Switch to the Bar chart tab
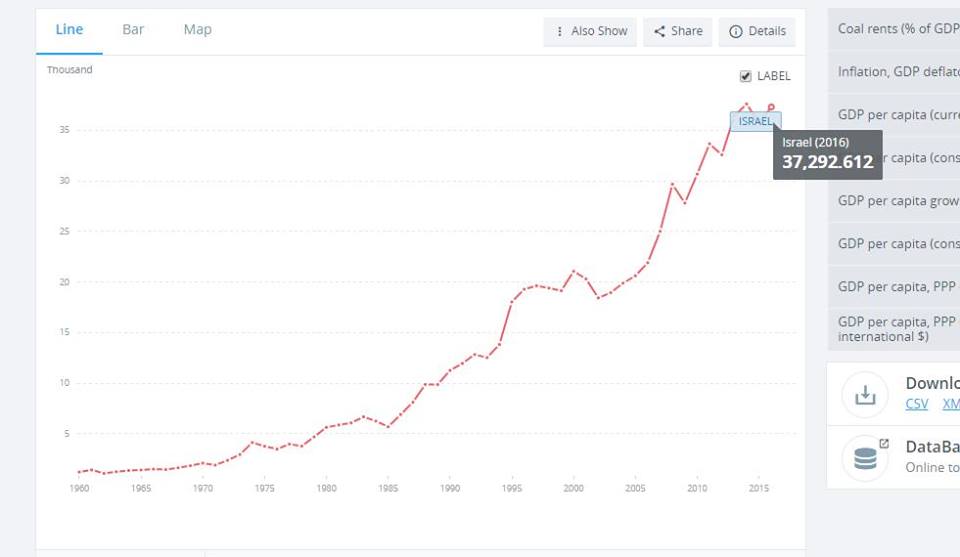 pyautogui.click(x=133, y=30)
